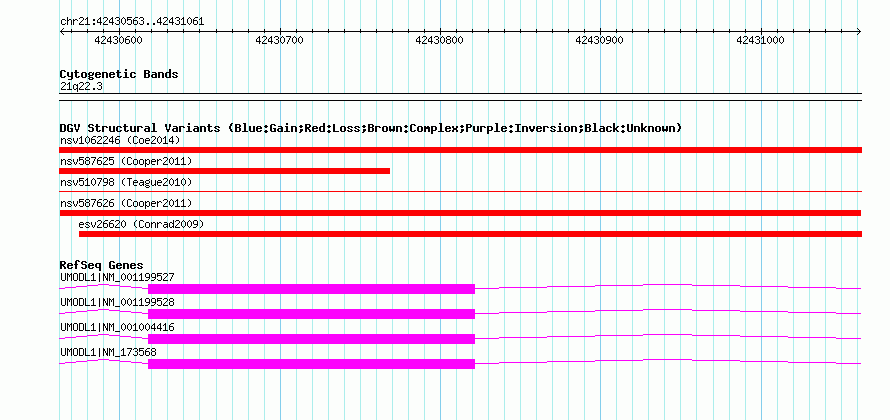Viewport: 890px width, 420px height.
Task: Select the RefSeq Genes track title
Action: click(x=102, y=265)
